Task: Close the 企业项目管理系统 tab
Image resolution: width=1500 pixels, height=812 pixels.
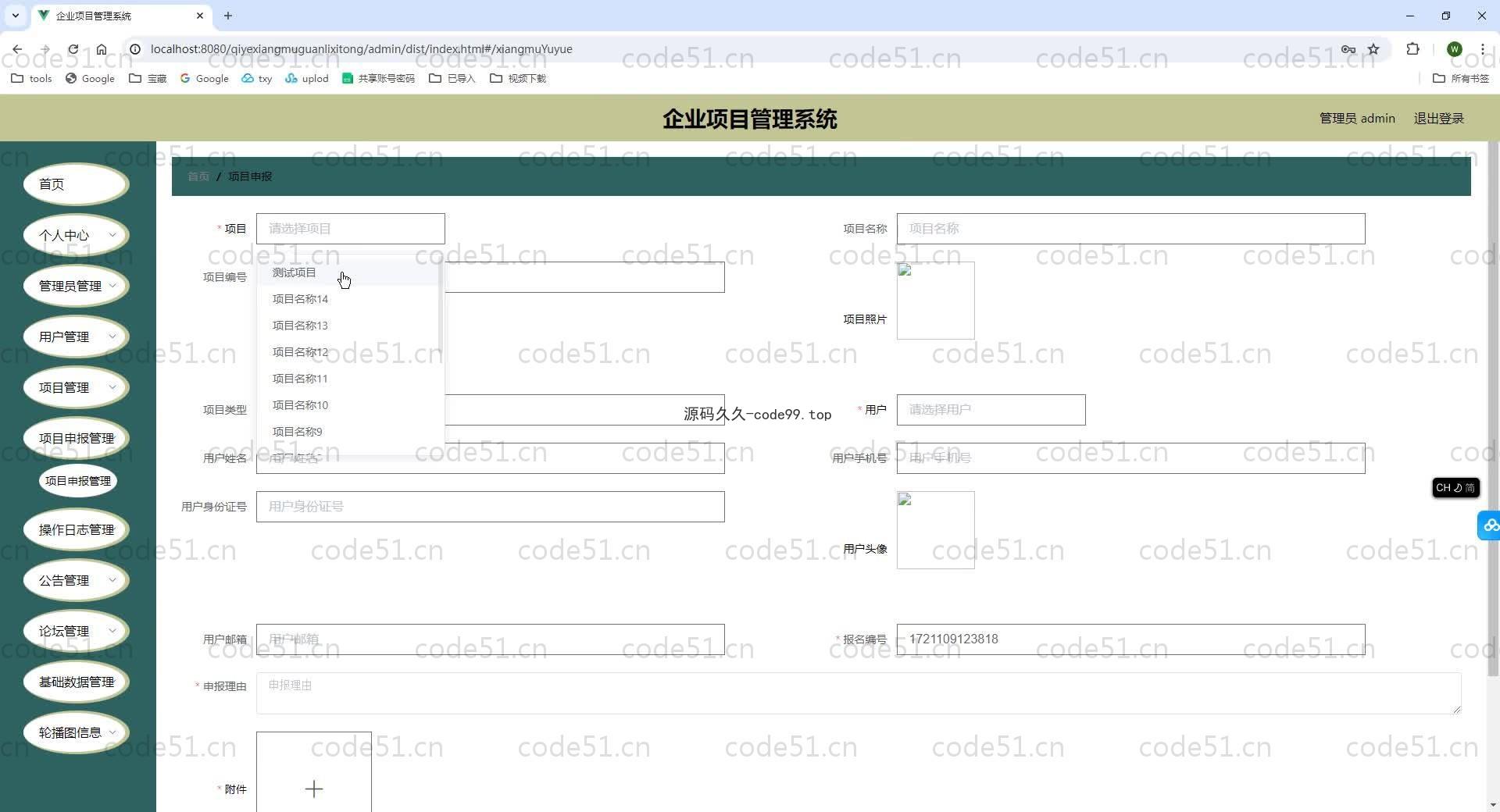Action: [x=200, y=16]
